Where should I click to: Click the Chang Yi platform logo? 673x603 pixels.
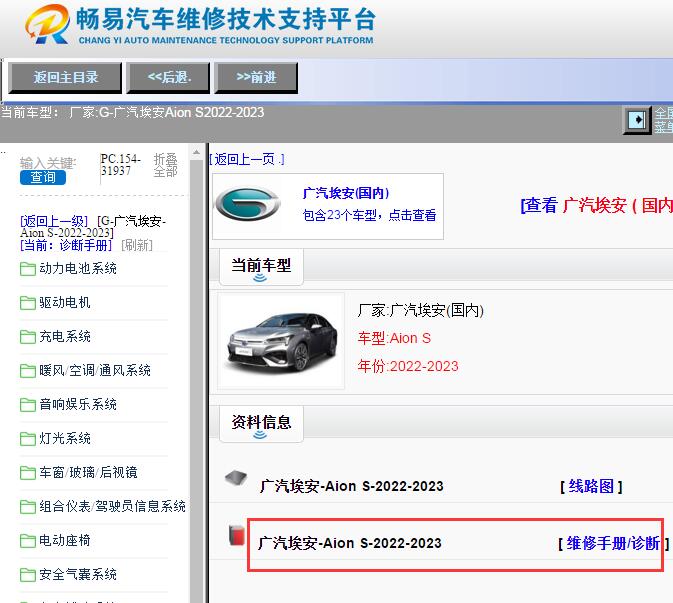pyautogui.click(x=200, y=24)
